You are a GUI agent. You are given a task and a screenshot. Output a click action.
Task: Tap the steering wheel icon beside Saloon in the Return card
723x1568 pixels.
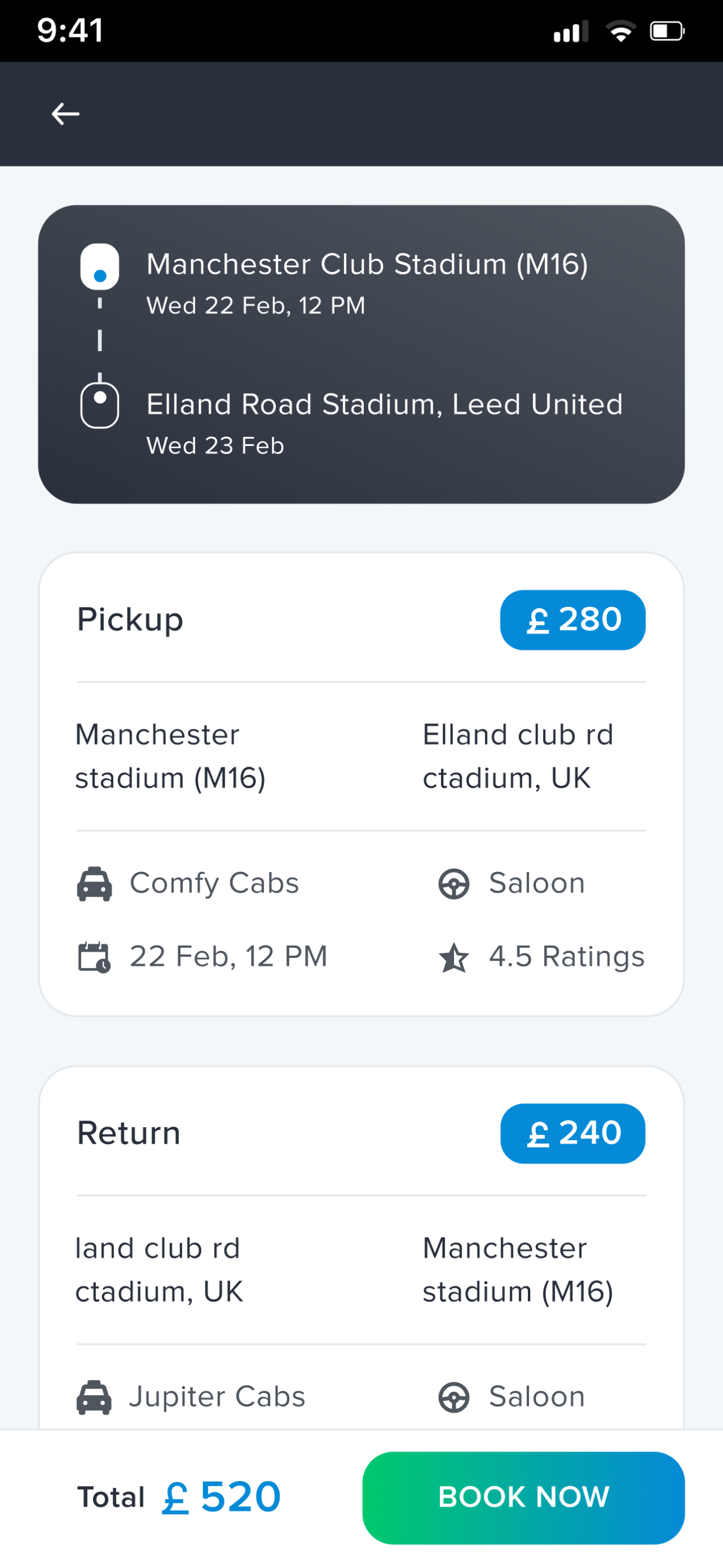coord(454,1397)
